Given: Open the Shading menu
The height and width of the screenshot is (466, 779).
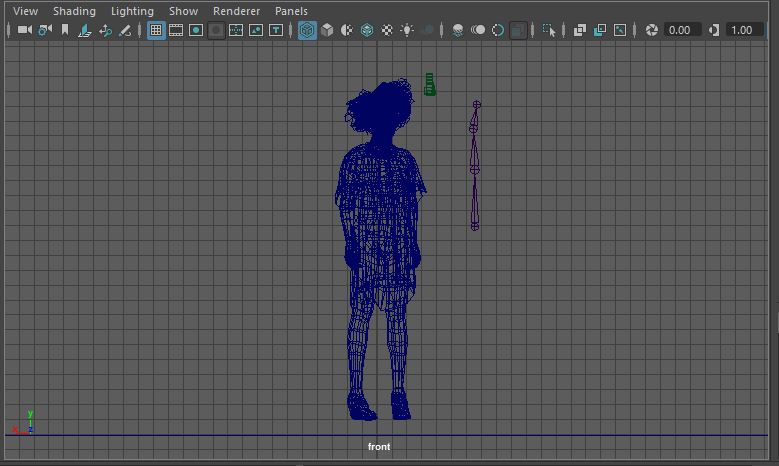Looking at the screenshot, I should [74, 11].
